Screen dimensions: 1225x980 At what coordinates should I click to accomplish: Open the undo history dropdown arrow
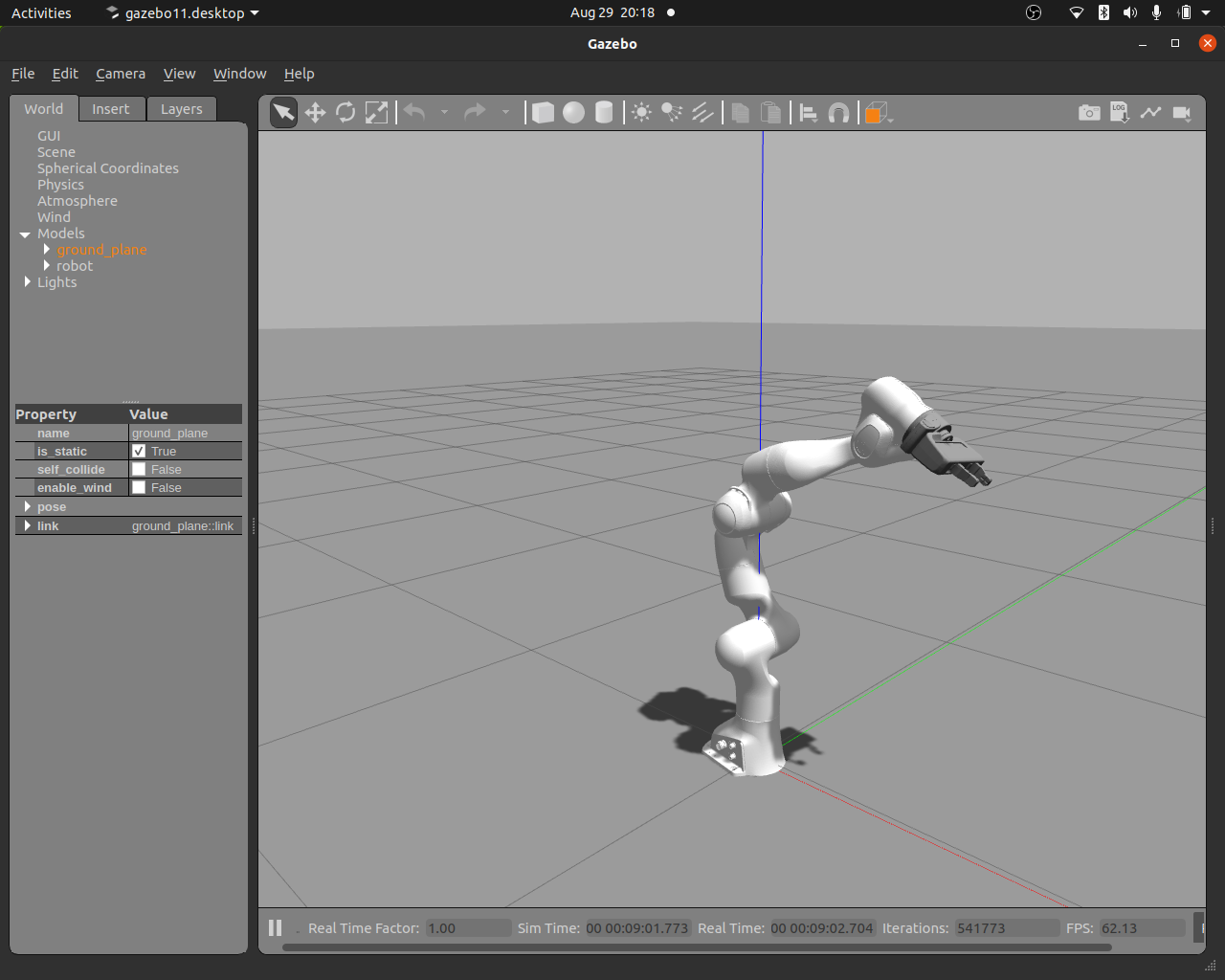444,113
